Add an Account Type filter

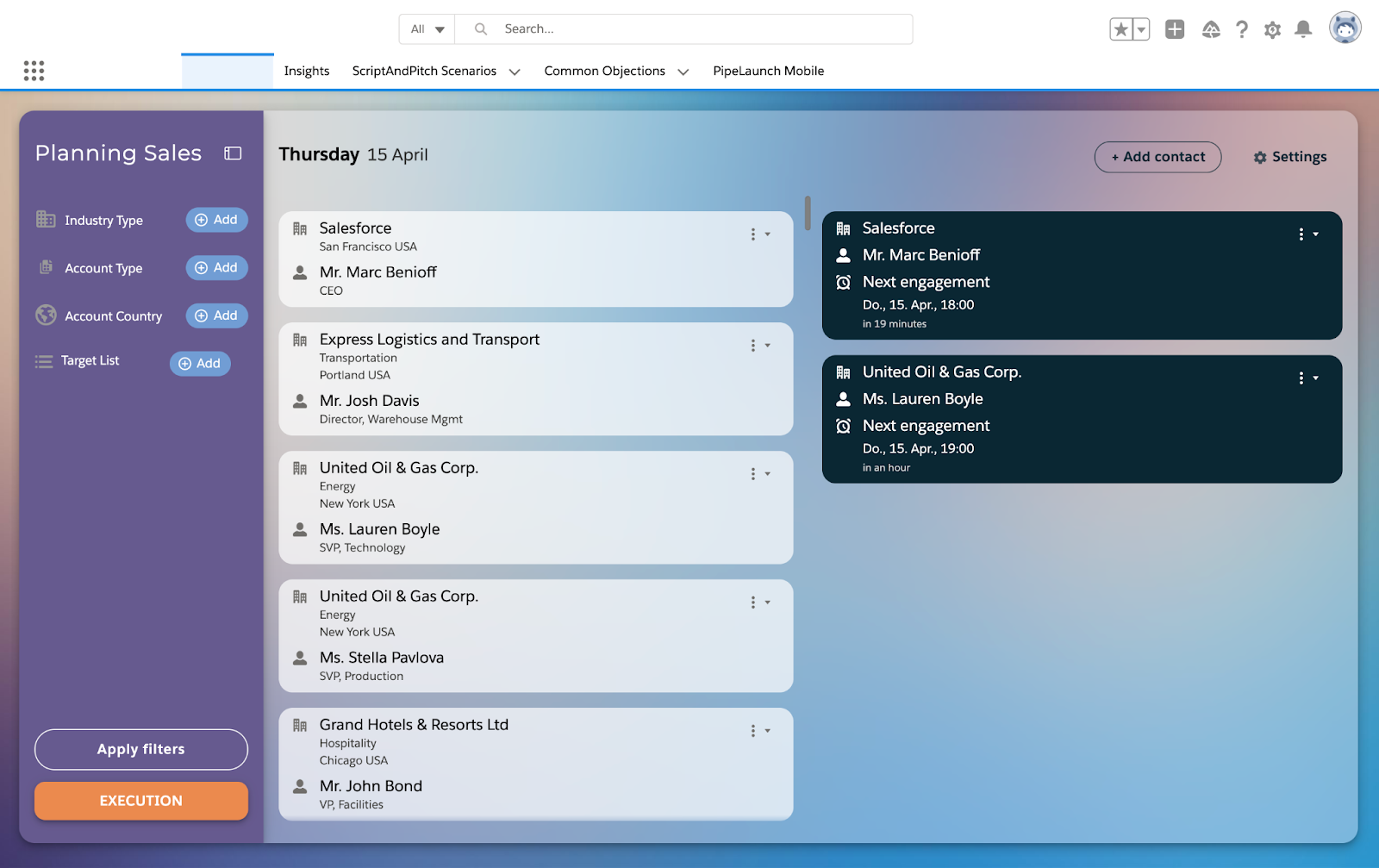point(216,268)
